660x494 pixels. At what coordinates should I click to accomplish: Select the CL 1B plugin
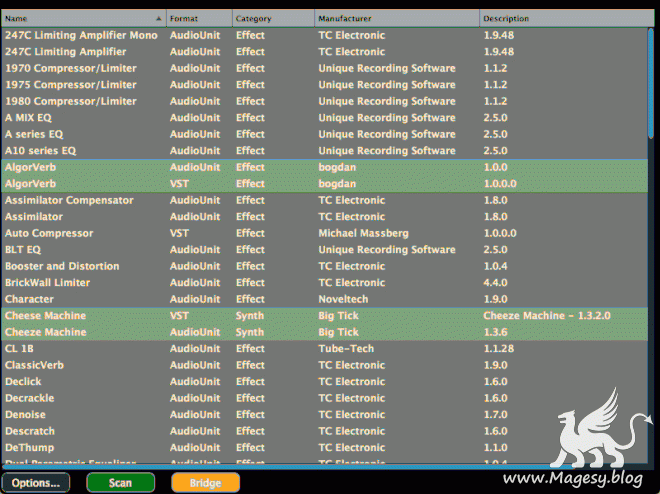(x=325, y=348)
